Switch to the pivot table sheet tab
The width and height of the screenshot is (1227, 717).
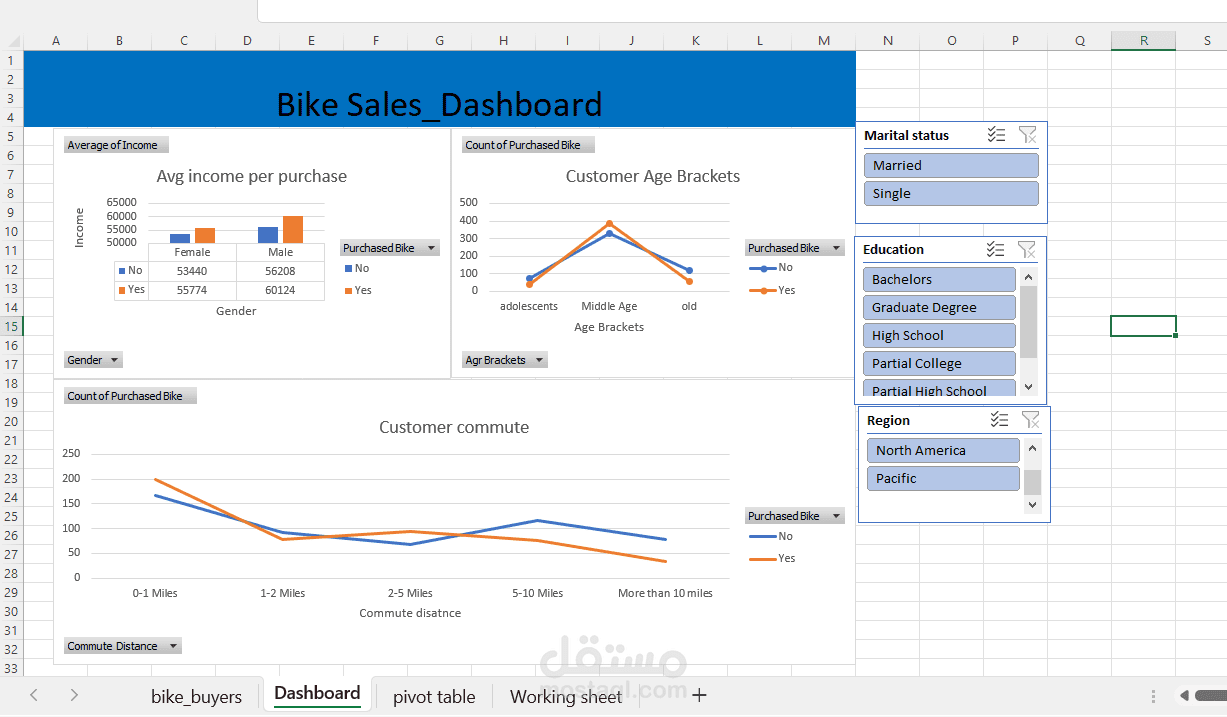coord(434,695)
